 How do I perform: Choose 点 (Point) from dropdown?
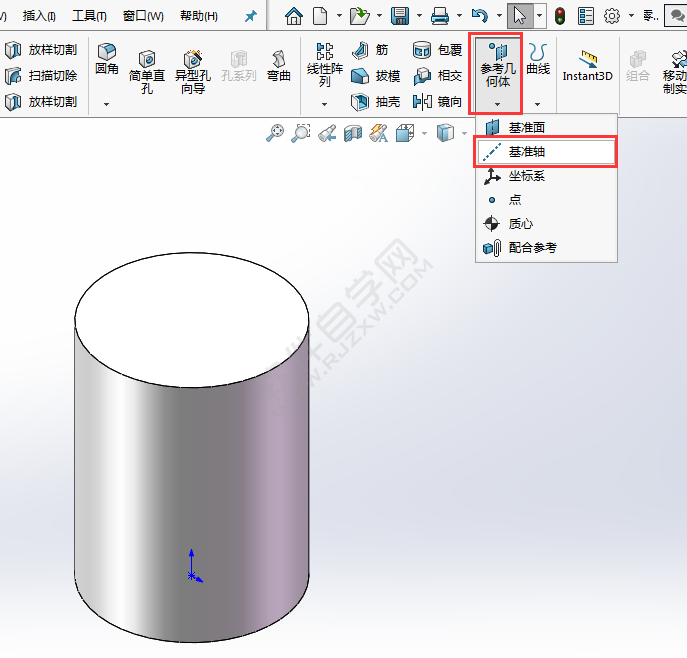pos(546,200)
